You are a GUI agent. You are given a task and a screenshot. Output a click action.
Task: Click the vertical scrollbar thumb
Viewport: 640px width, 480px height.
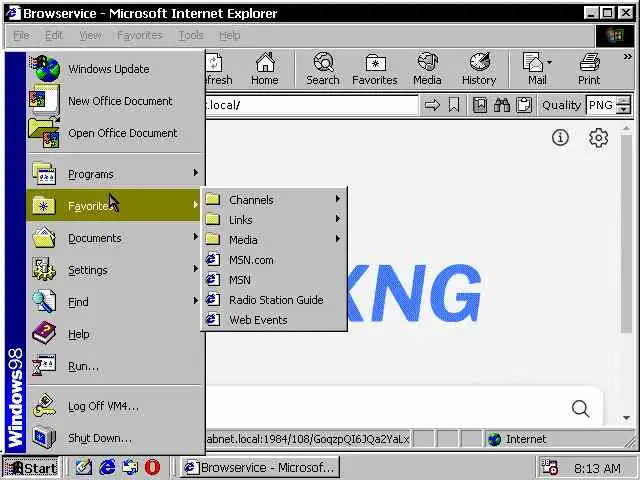click(x=626, y=233)
